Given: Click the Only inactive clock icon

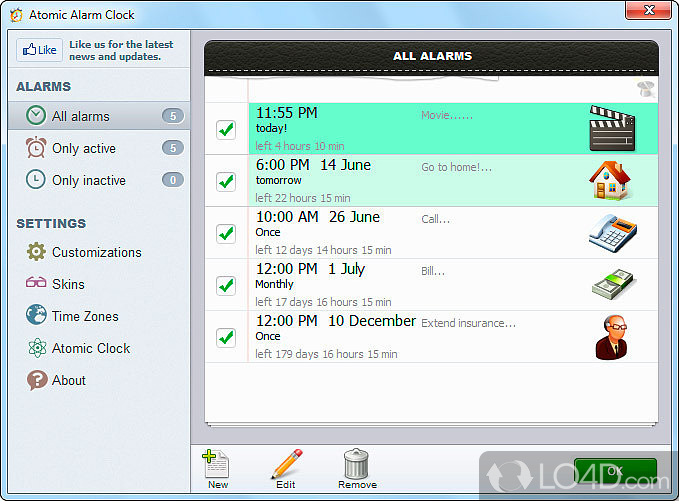Looking at the screenshot, I should [x=36, y=179].
